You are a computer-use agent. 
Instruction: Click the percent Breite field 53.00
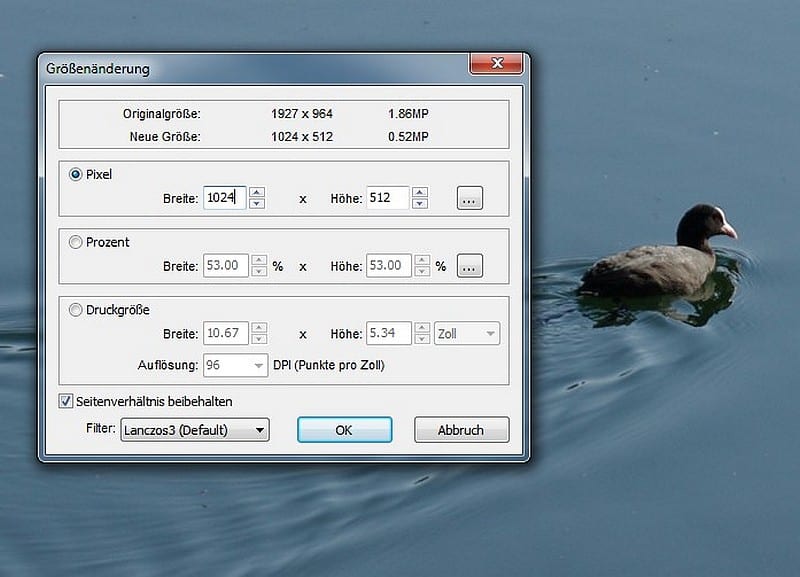pos(226,266)
